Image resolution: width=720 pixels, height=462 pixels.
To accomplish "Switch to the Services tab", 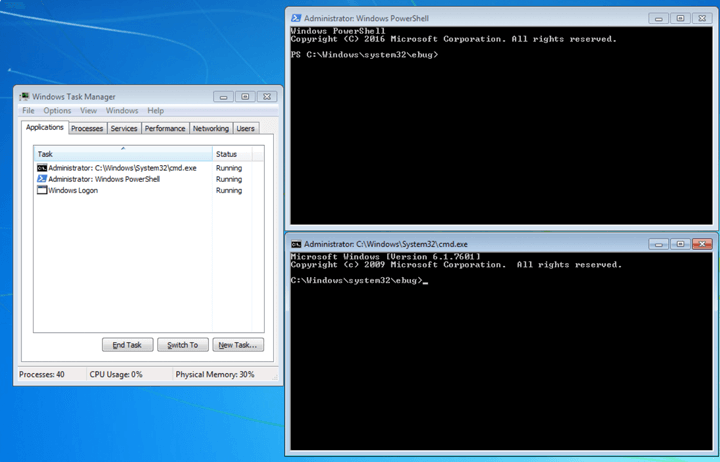I will click(124, 129).
